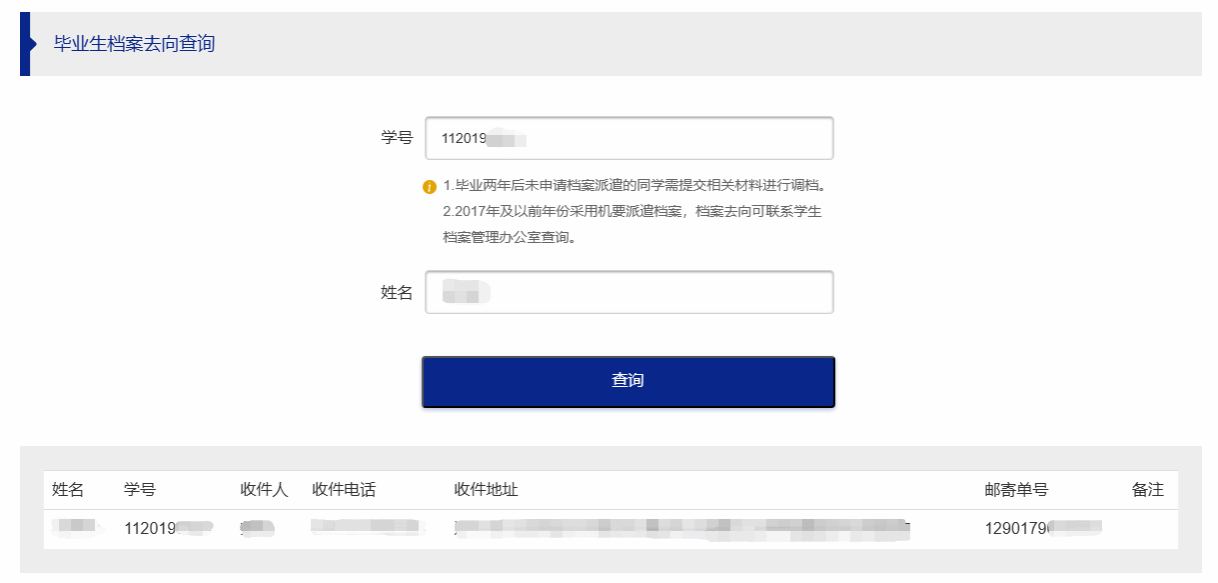Screen dimensions: 1218x583
Task: Click the 收件电话 column header
Action: click(344, 490)
